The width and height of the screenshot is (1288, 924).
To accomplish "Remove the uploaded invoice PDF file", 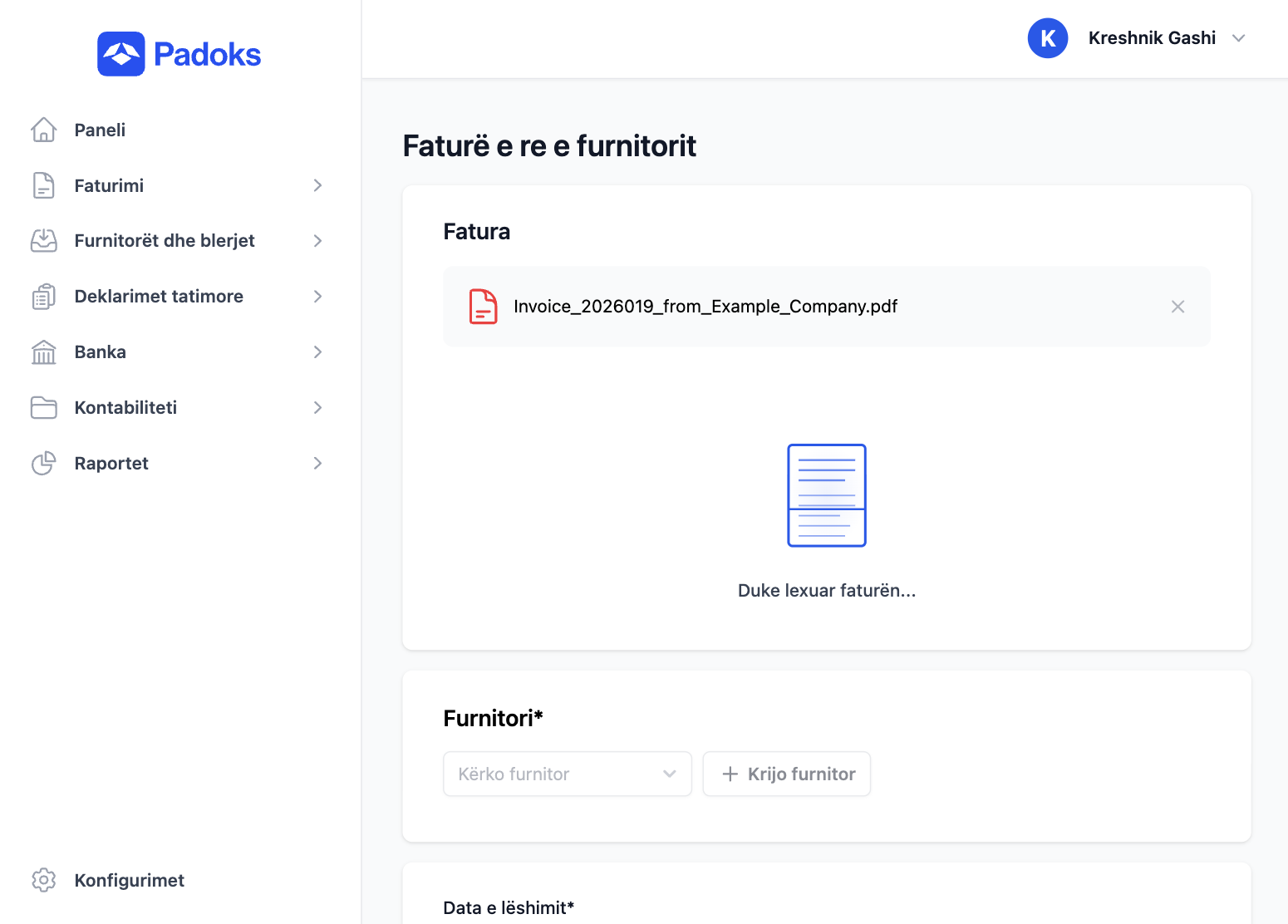I will click(x=1177, y=307).
